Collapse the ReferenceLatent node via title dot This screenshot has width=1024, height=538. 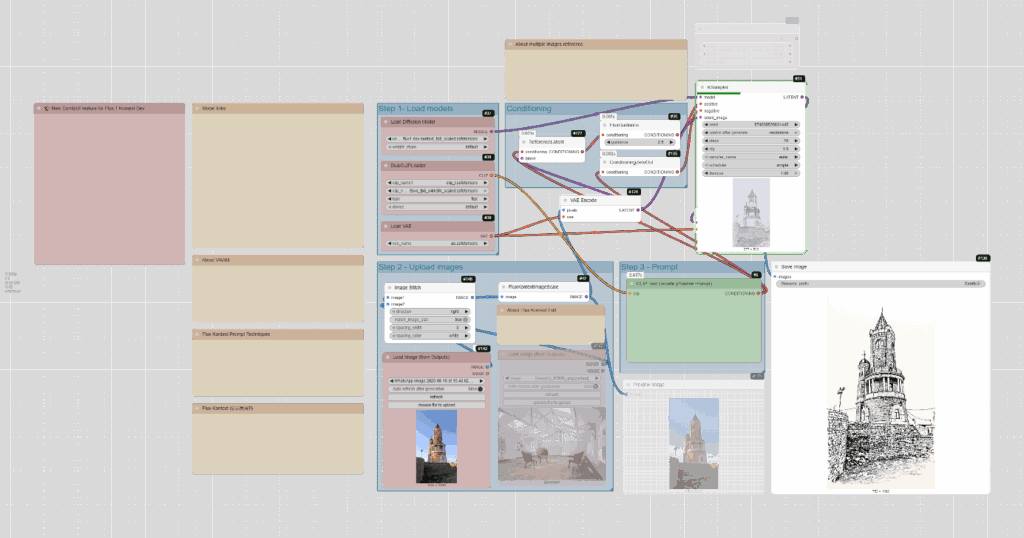tap(524, 142)
